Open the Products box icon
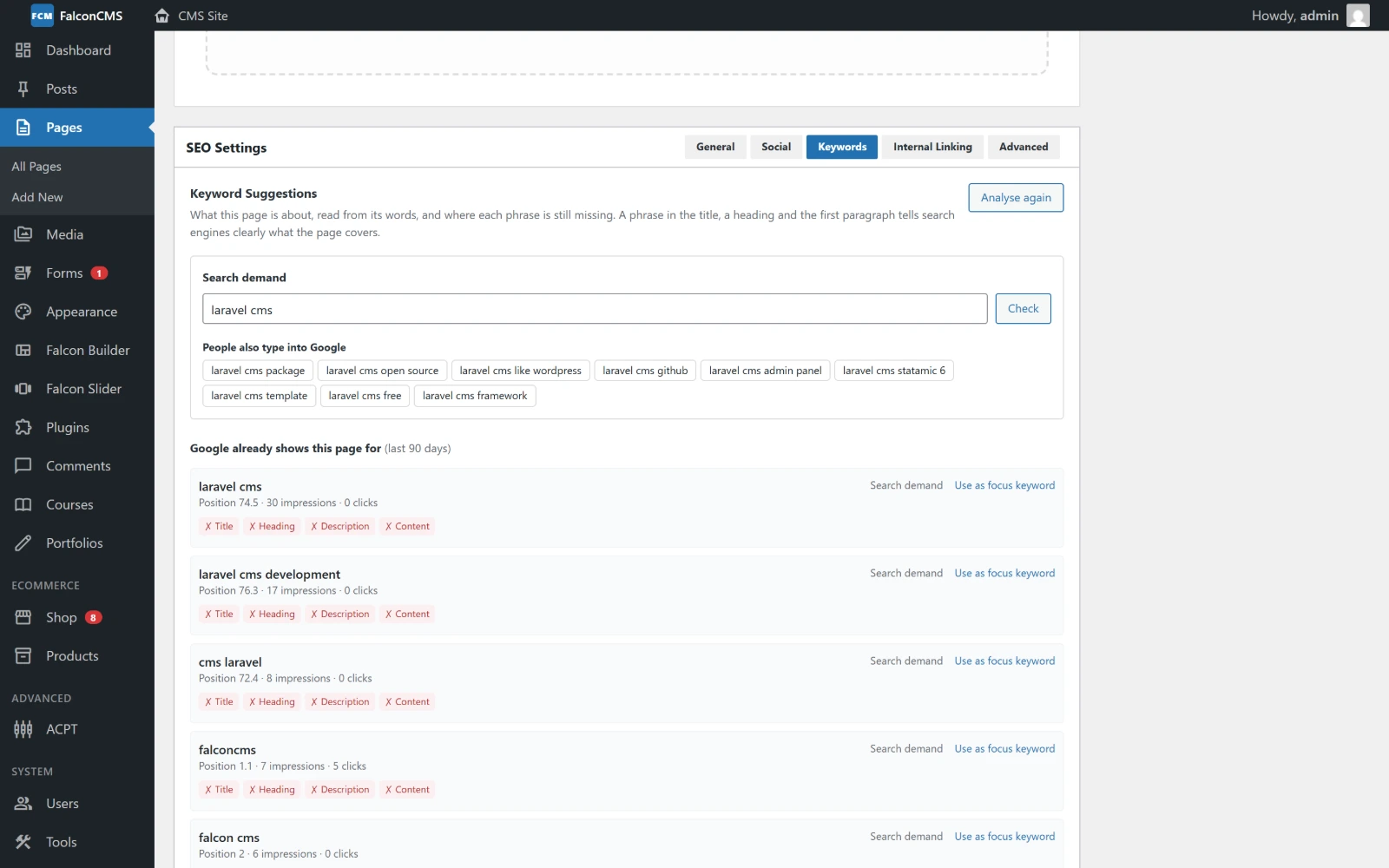 (x=23, y=656)
